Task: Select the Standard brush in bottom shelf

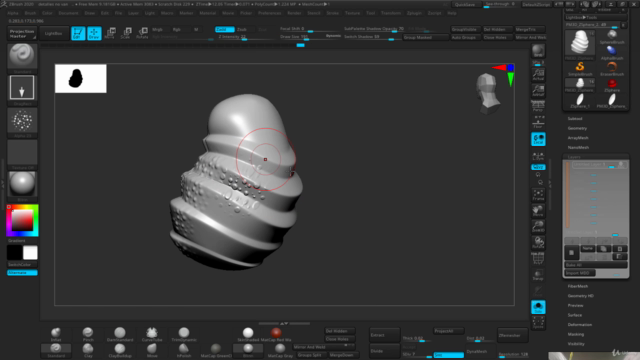Action: pos(56,350)
